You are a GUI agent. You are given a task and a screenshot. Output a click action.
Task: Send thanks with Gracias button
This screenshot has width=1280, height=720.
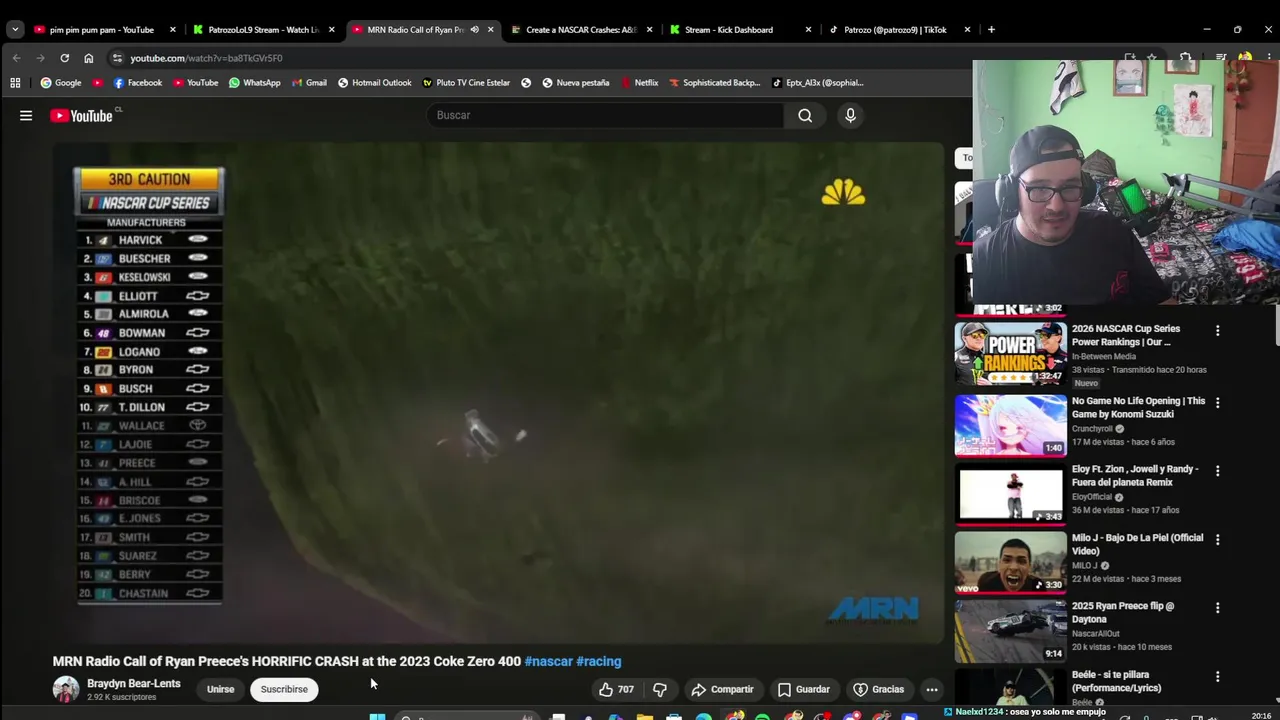(x=878, y=689)
